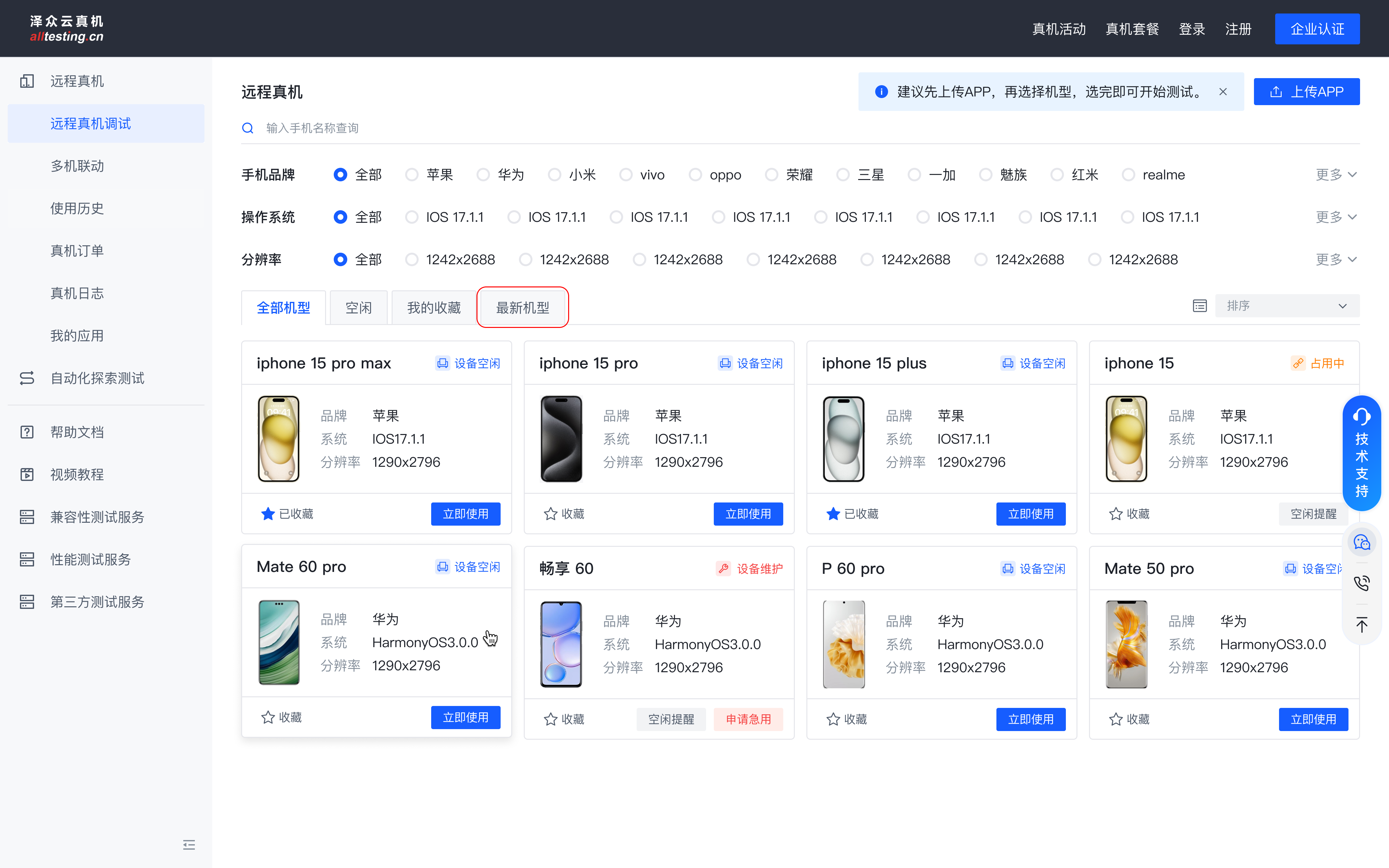The image size is (1389, 868).
Task: Select 苹果 brand radio button
Action: coord(412,175)
